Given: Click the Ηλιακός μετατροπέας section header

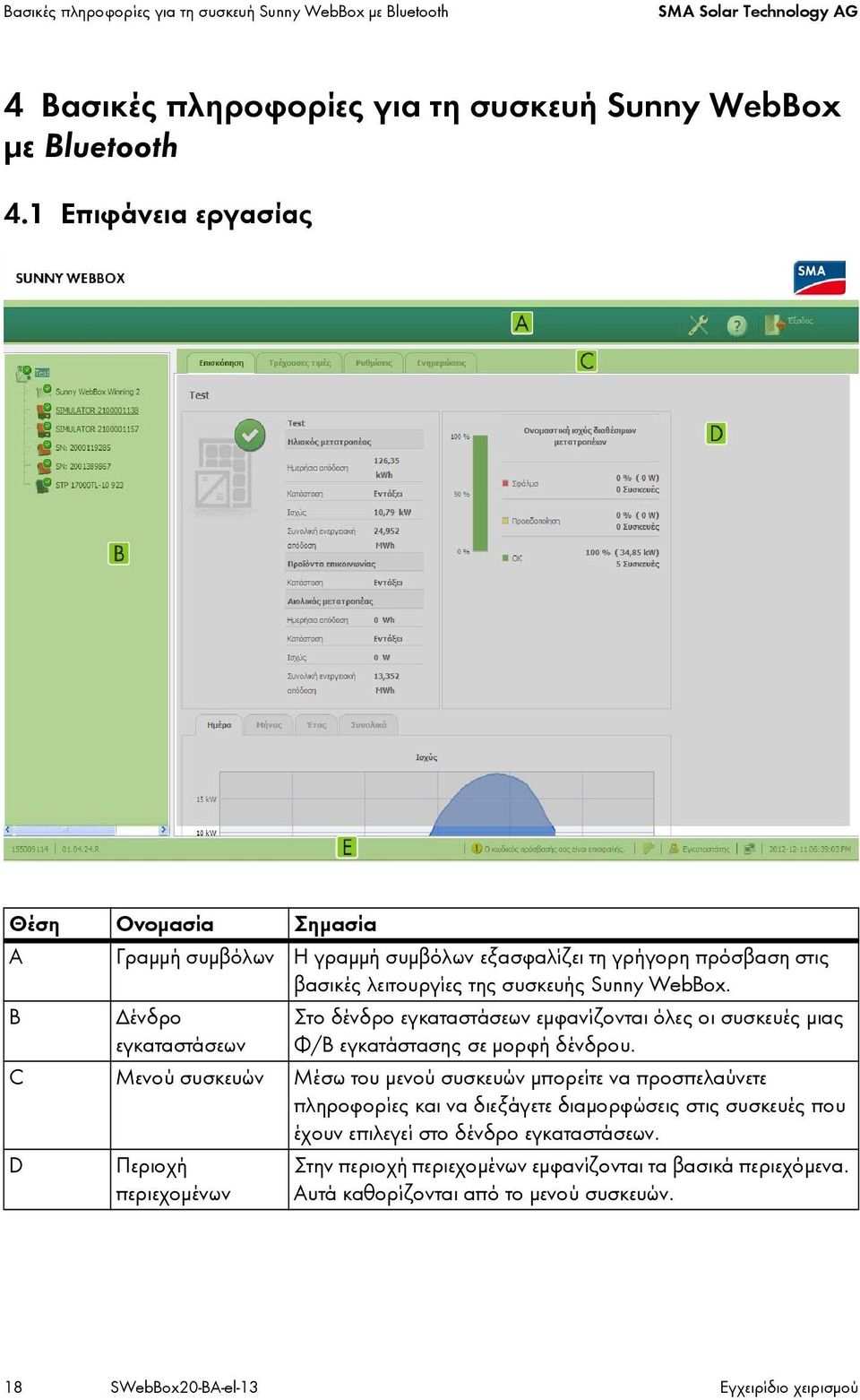Looking at the screenshot, I should tap(329, 442).
